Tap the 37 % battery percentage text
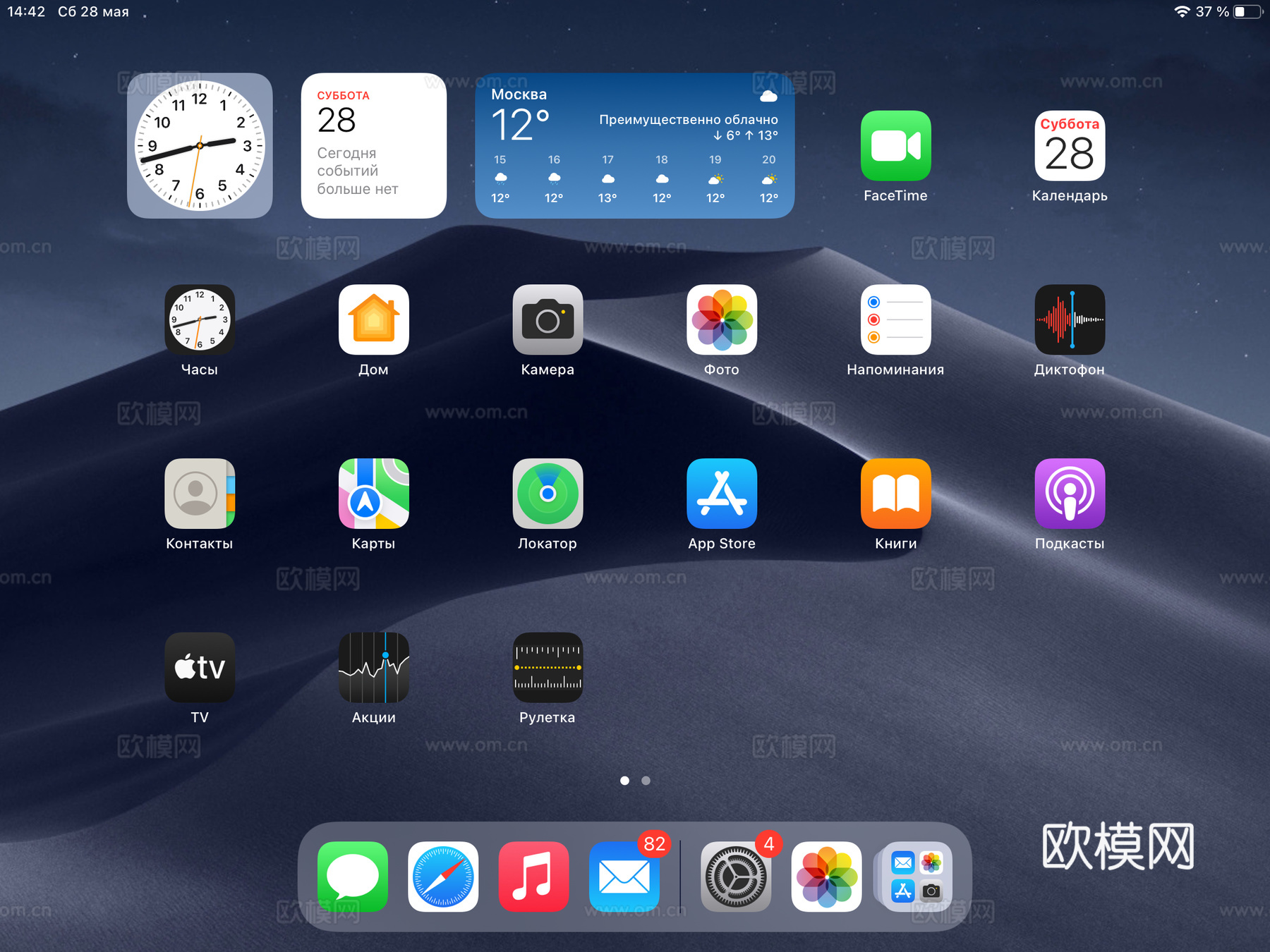The height and width of the screenshot is (952, 1270). tap(1212, 12)
